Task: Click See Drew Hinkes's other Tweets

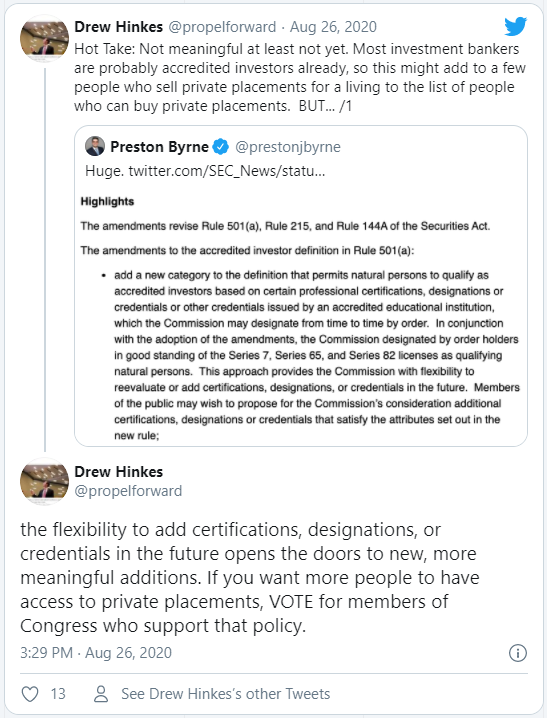Action: tap(225, 694)
